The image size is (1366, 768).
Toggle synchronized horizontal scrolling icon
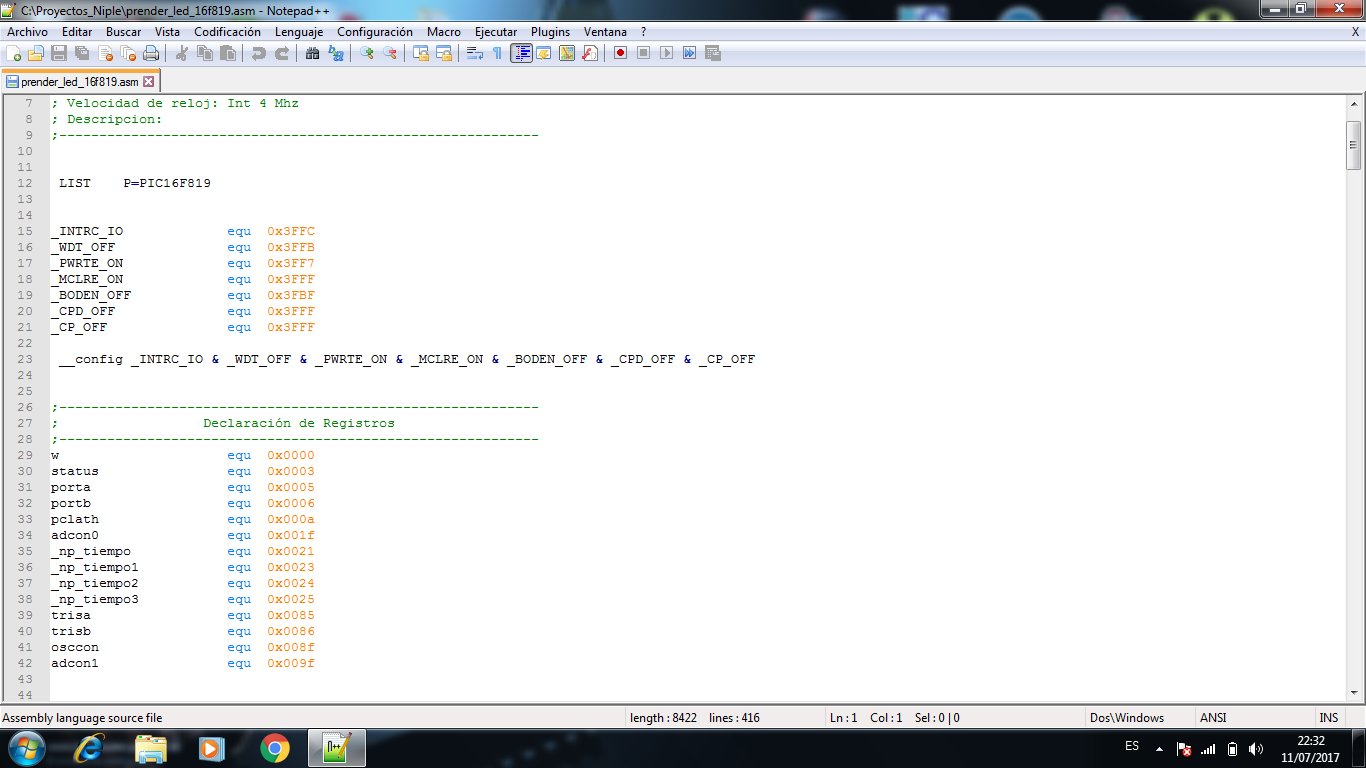(444, 53)
